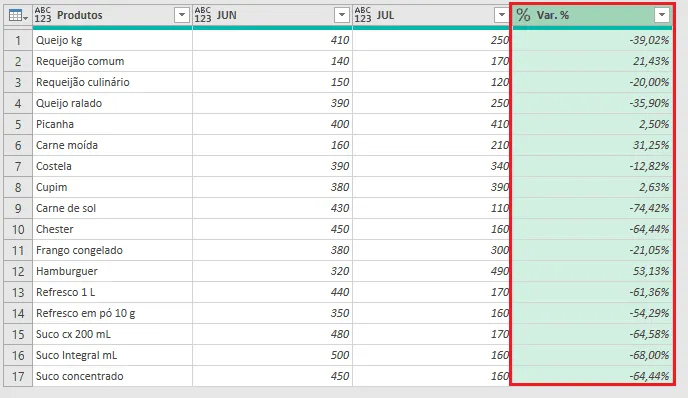
Task: Select row number 1 header
Action: pos(18,40)
